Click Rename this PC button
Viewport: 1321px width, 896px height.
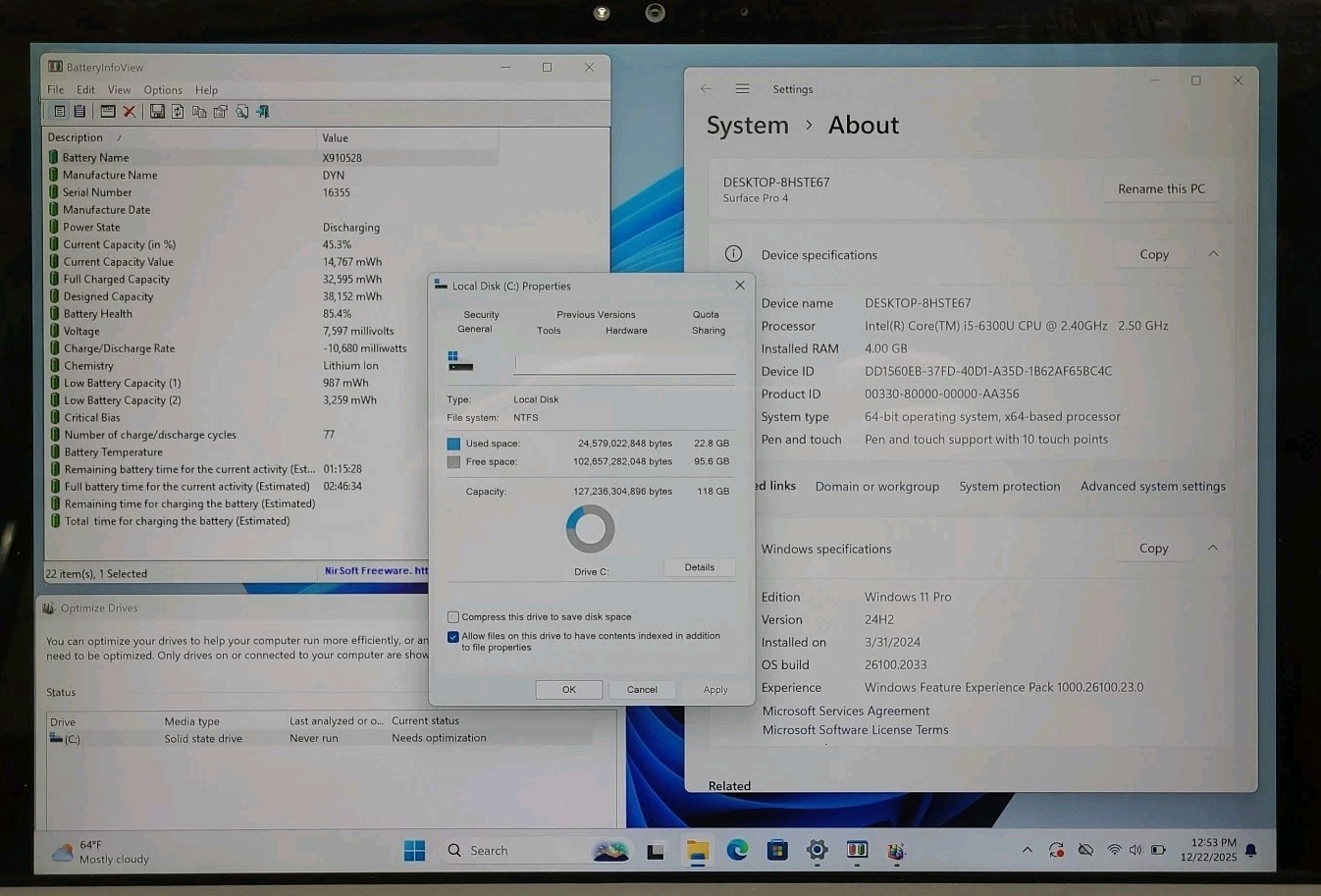point(1161,188)
